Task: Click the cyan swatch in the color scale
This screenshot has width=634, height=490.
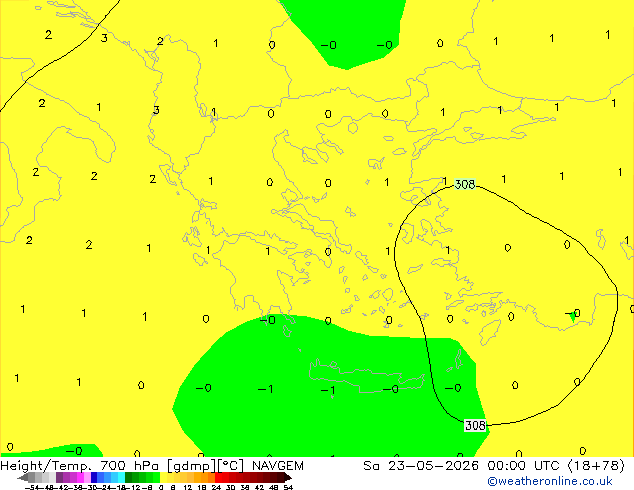Action: click(121, 477)
